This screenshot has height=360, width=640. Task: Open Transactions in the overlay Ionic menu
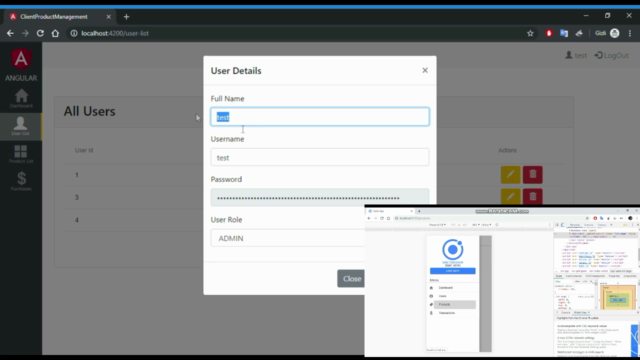(x=452, y=313)
